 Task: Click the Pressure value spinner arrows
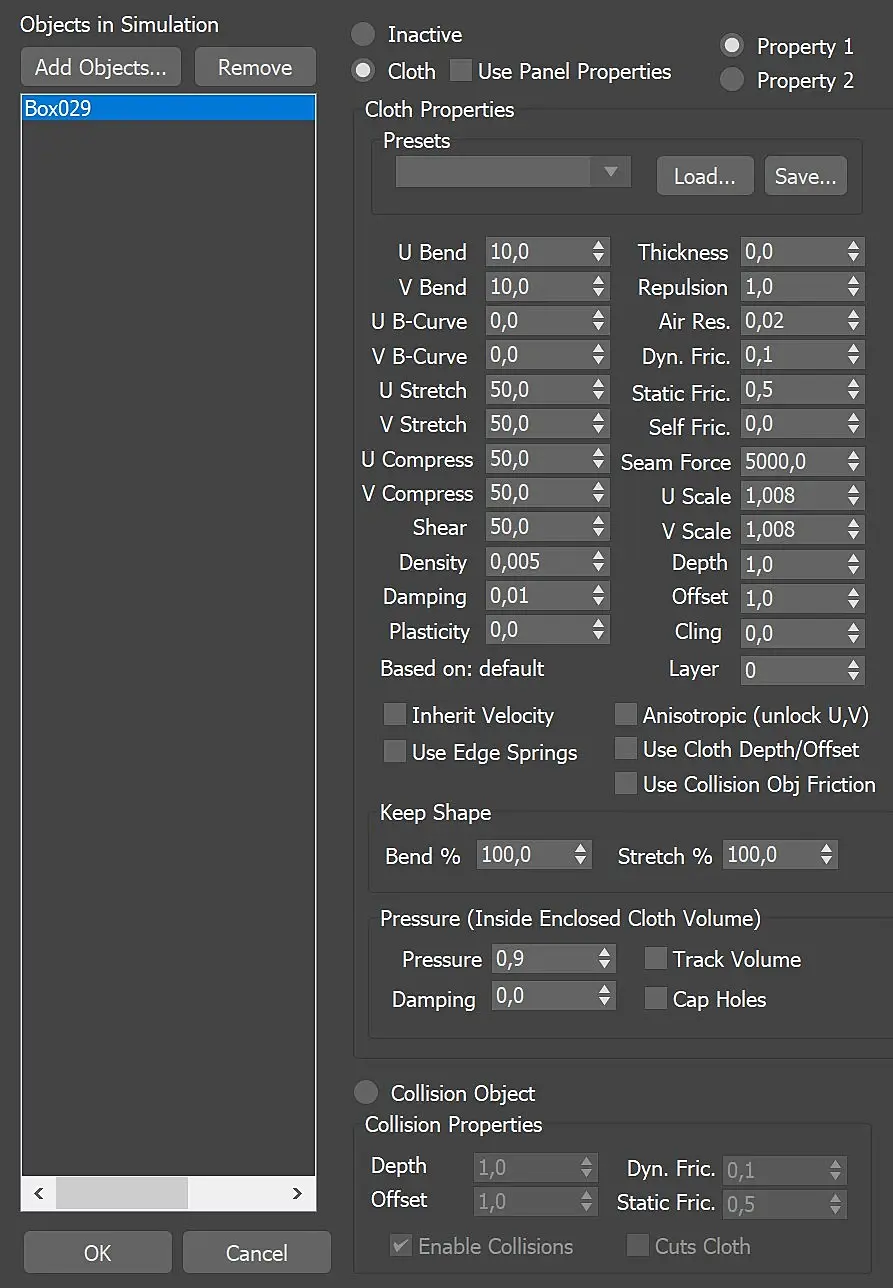click(x=604, y=959)
